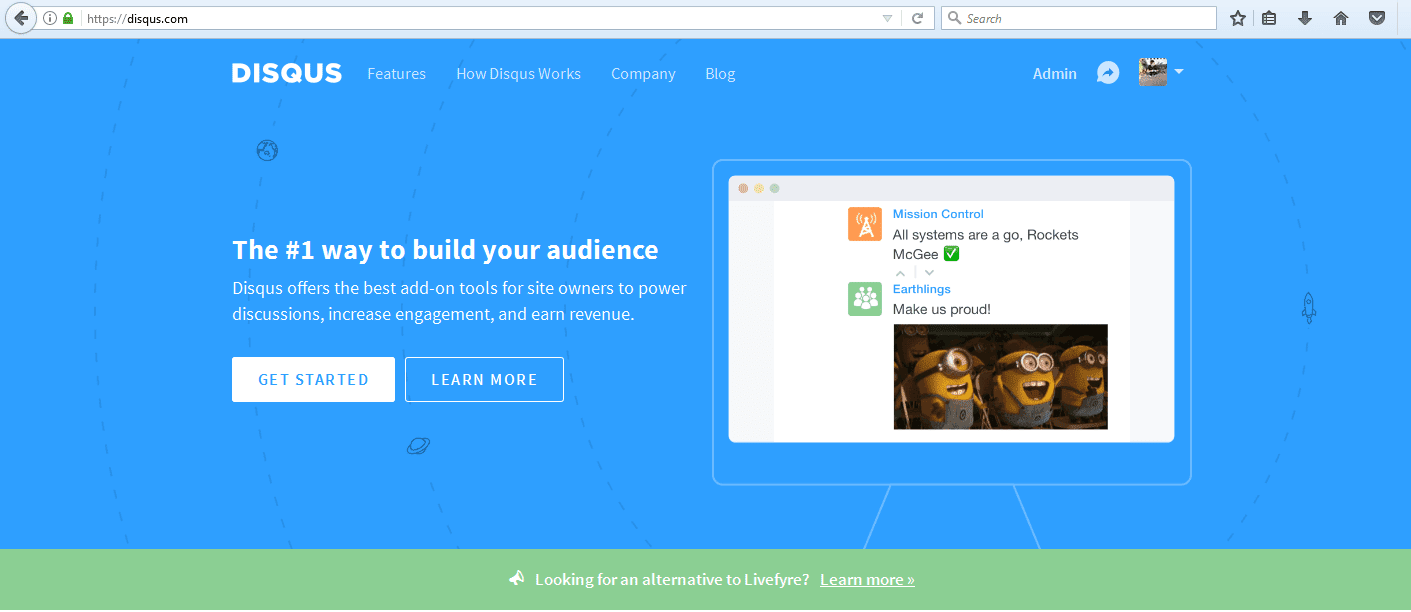Image resolution: width=1411 pixels, height=612 pixels.
Task: Click the browser back arrow button
Action: tap(20, 18)
